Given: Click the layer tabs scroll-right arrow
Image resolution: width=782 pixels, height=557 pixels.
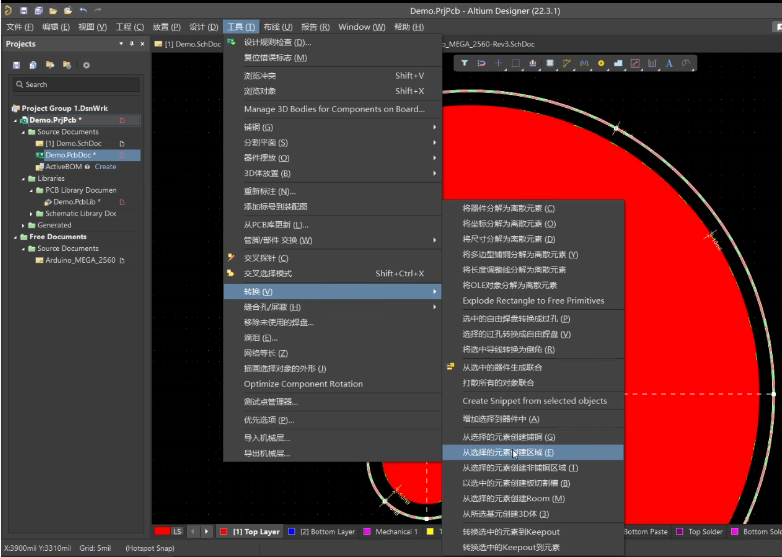Looking at the screenshot, I should pyautogui.click(x=206, y=532).
